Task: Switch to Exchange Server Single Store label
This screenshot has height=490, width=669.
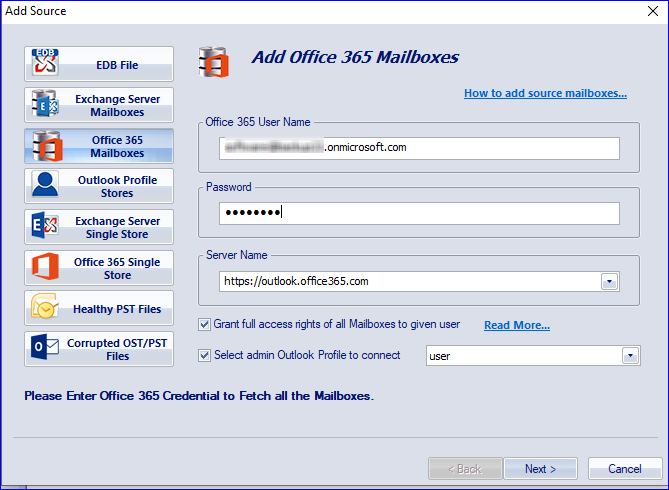Action: click(117, 228)
